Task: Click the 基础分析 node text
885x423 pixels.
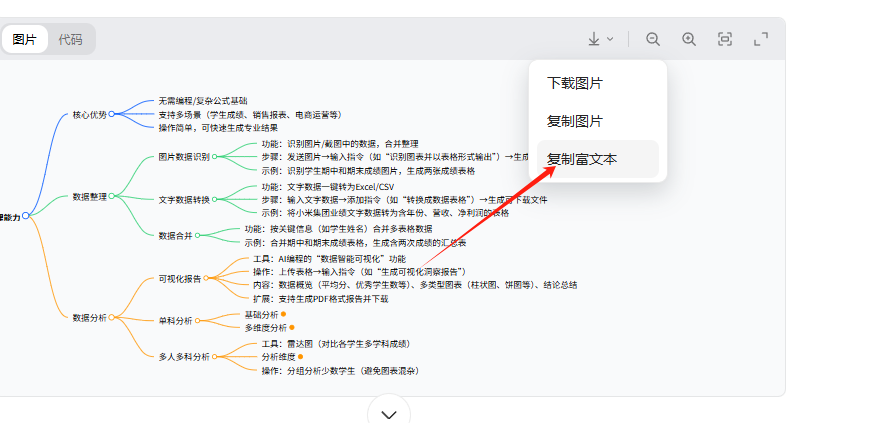Action: pyautogui.click(x=261, y=314)
